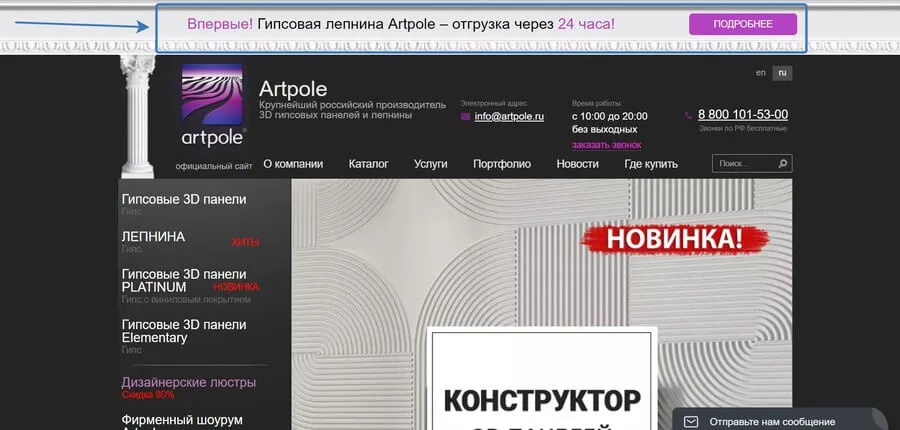Open Гипсовые 3D панели category

[x=184, y=200]
